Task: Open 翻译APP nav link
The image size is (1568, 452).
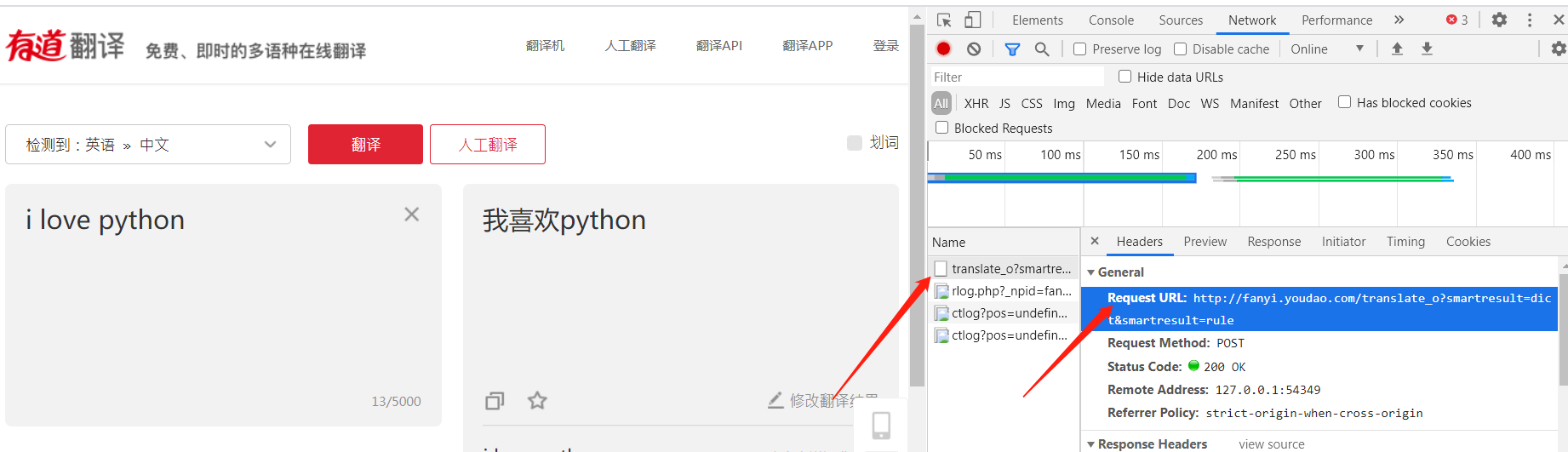Action: [x=808, y=45]
